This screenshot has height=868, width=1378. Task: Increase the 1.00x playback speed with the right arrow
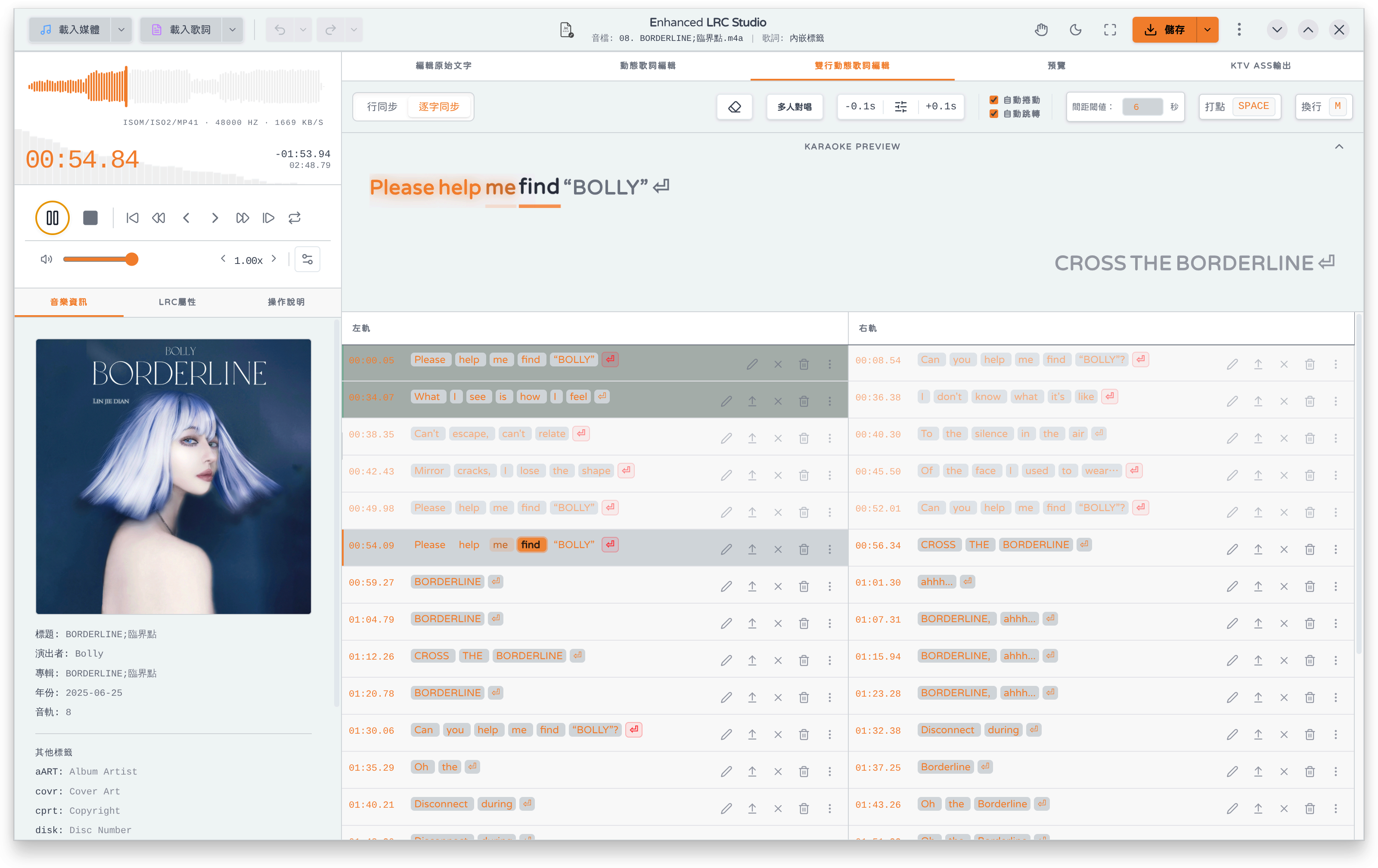tap(274, 259)
